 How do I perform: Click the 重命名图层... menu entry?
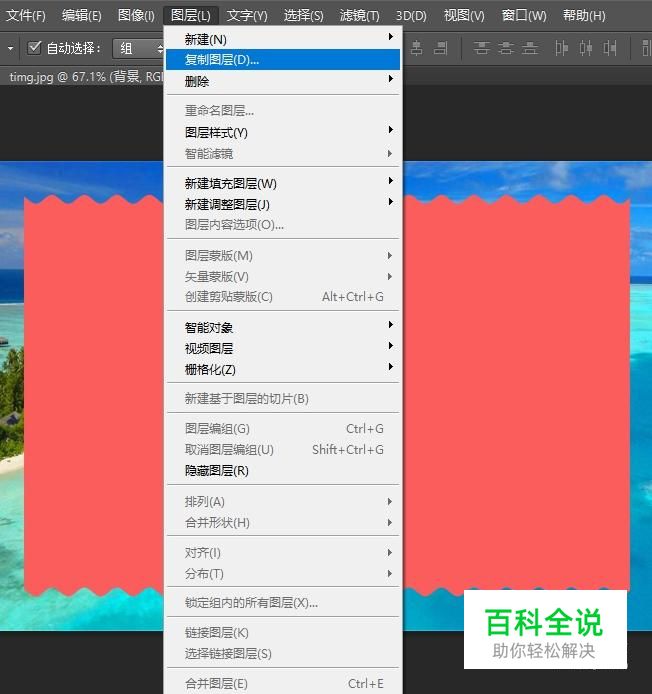tap(283, 111)
